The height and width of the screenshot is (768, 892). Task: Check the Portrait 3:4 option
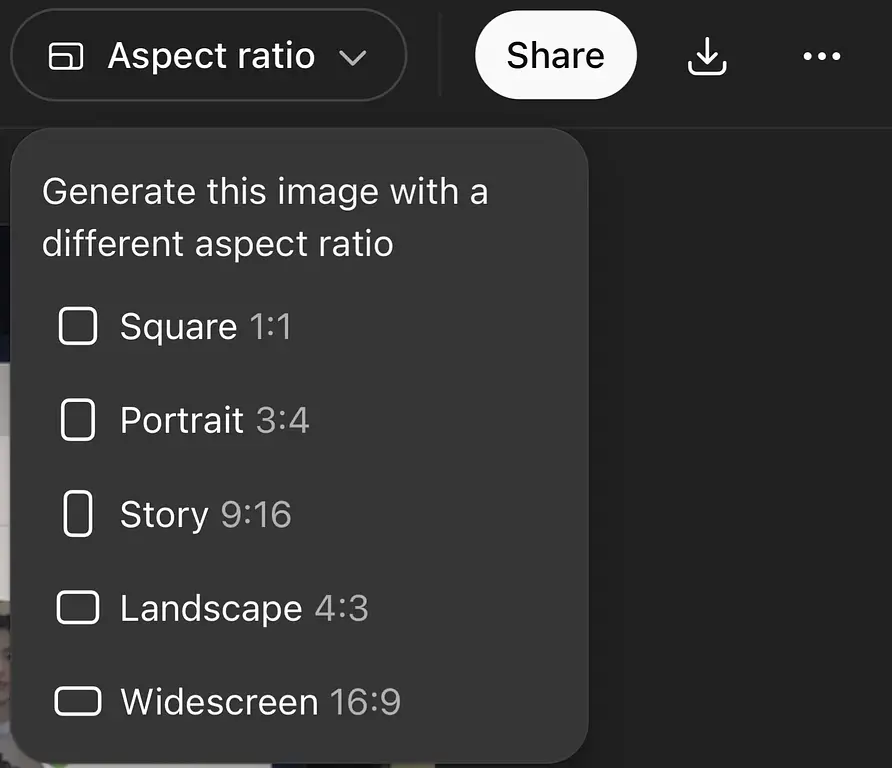(212, 419)
